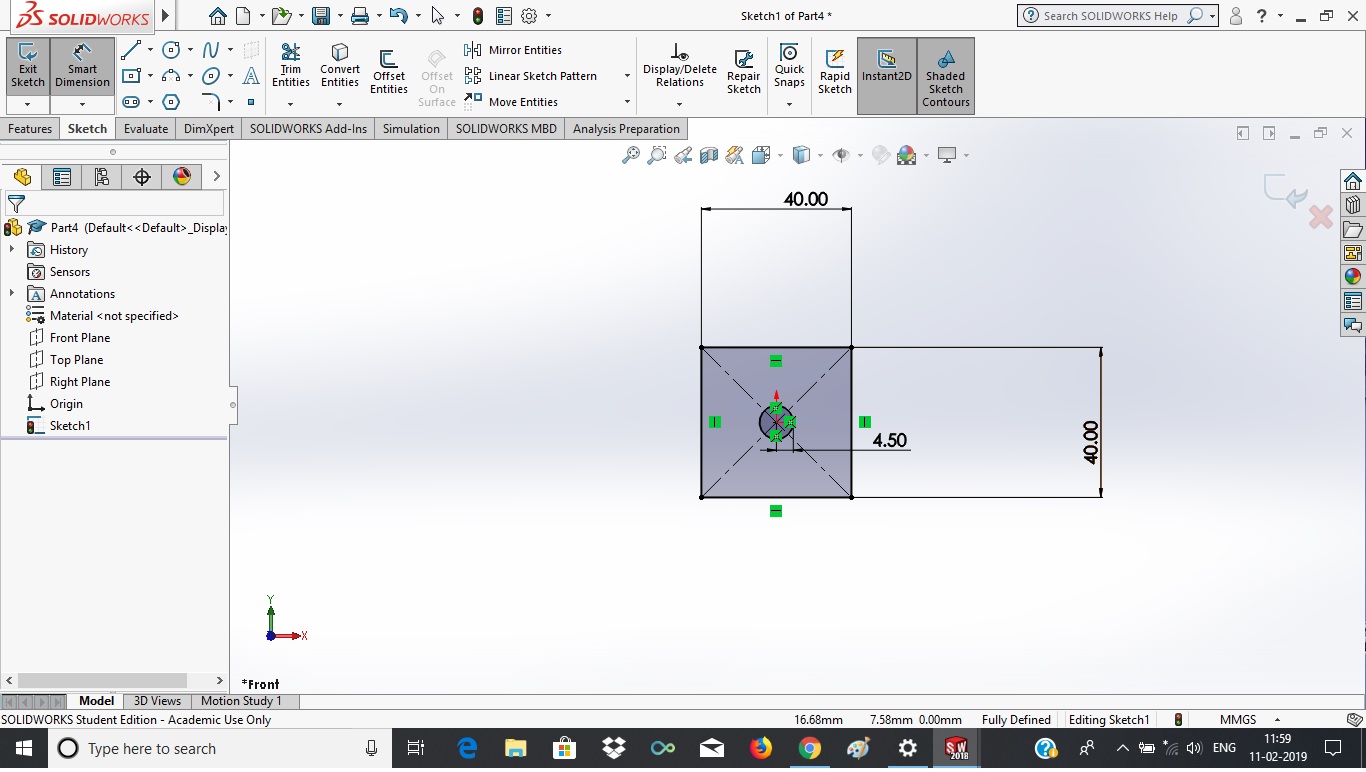
Task: Open the Circle tool dropdown arrow
Action: click(x=190, y=50)
